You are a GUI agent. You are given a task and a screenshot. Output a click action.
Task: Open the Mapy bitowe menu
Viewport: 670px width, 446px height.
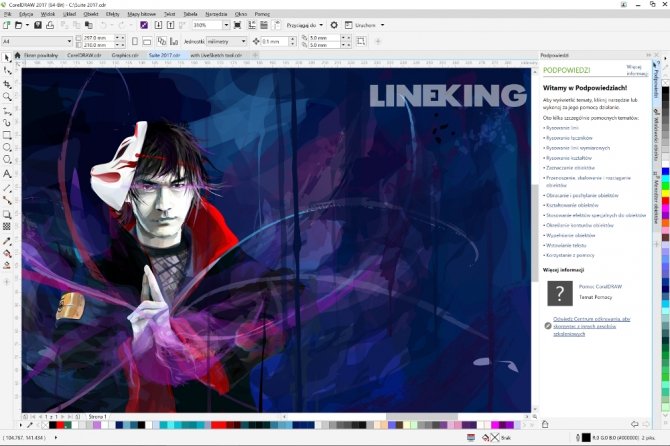tap(141, 14)
